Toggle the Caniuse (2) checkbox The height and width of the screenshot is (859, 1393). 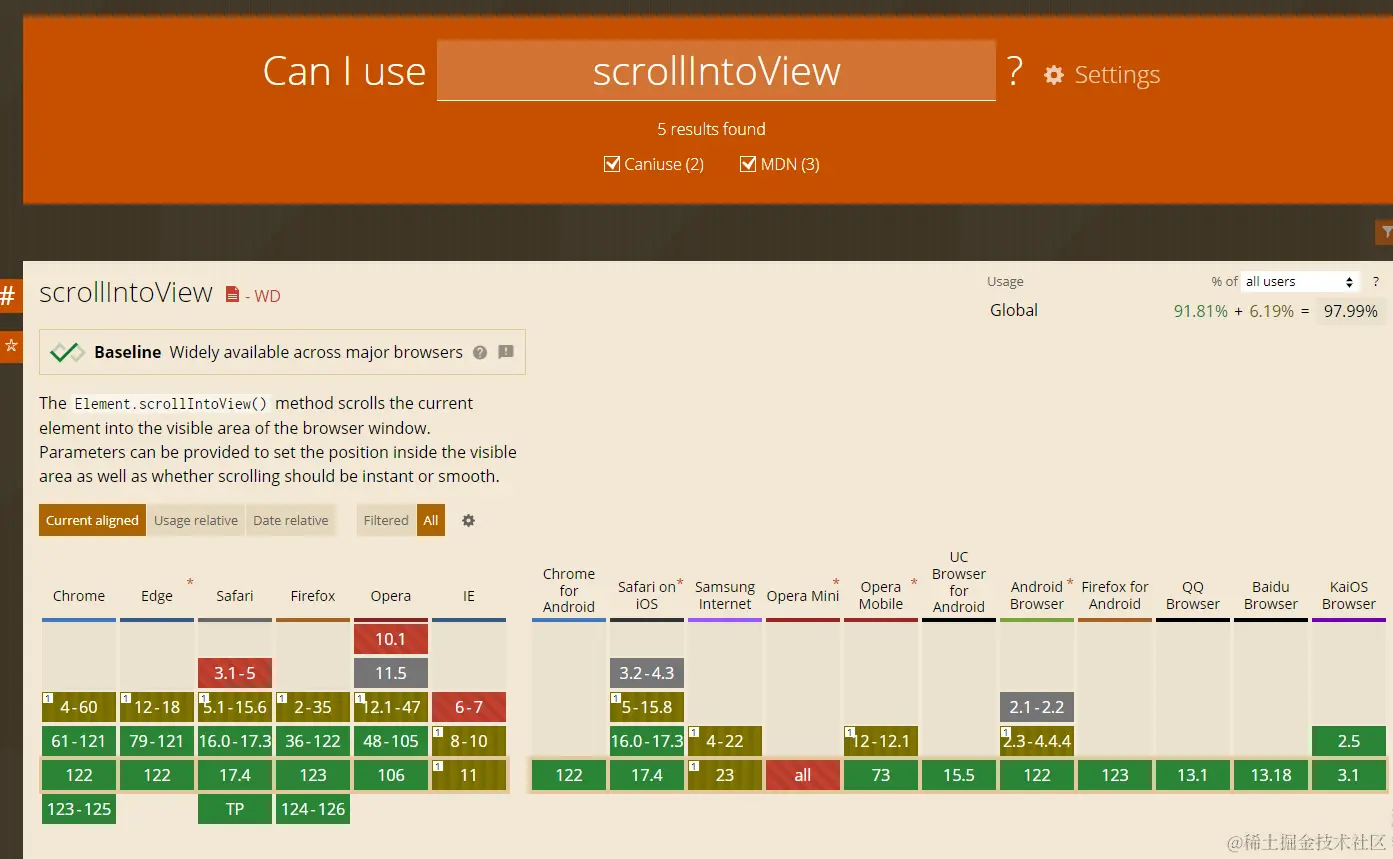[x=612, y=164]
